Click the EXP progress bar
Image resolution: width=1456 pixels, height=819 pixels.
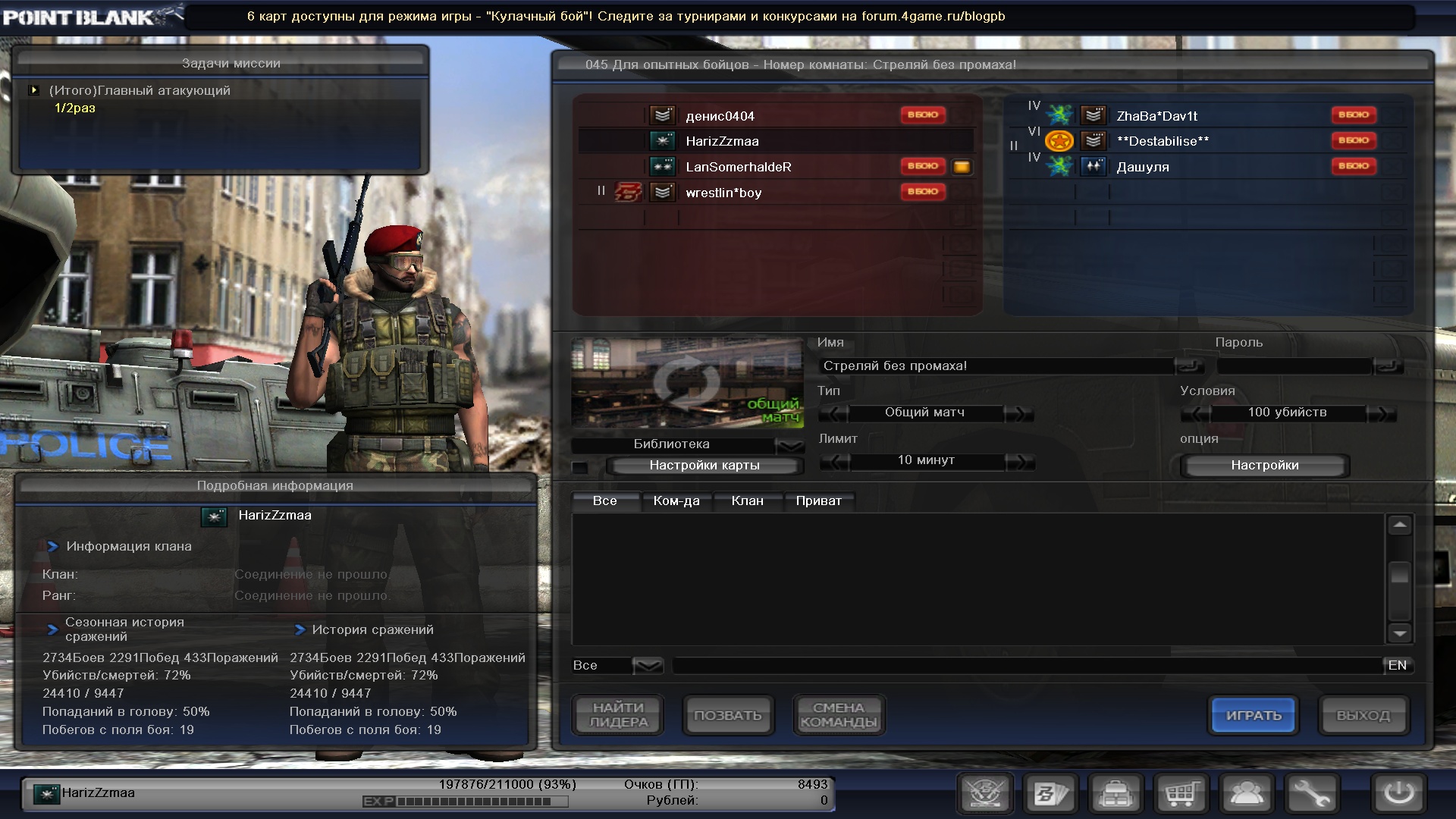(482, 801)
